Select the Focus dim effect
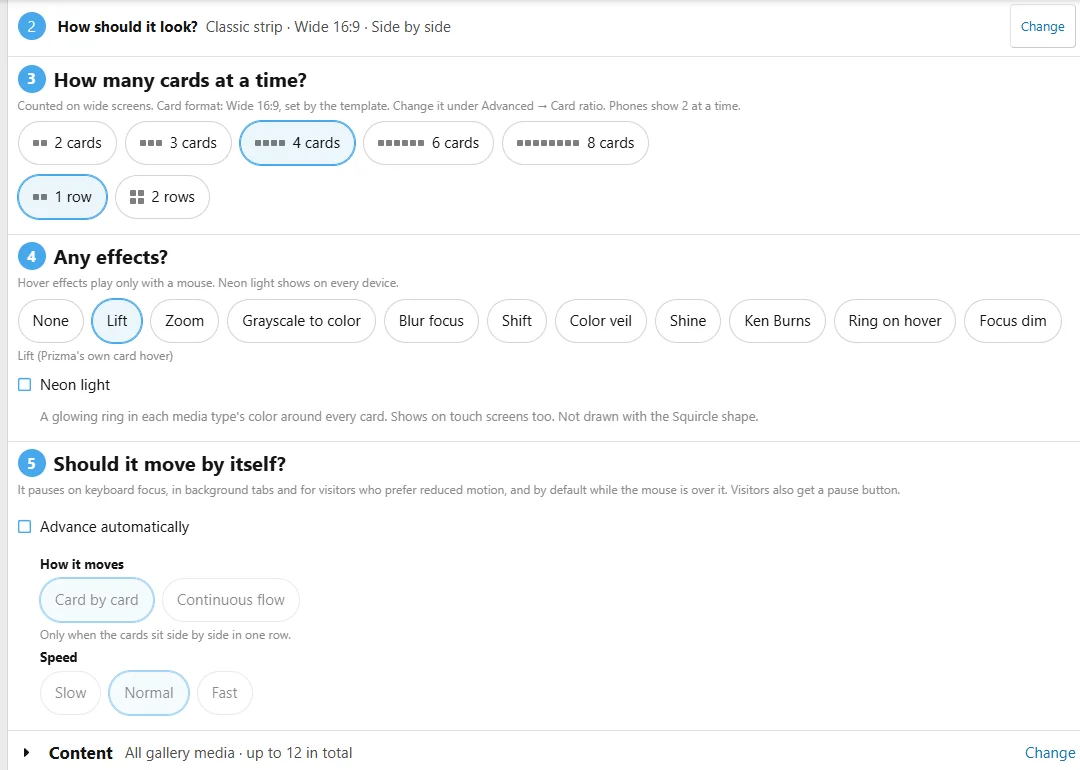Image resolution: width=1080 pixels, height=770 pixels. click(x=1012, y=321)
